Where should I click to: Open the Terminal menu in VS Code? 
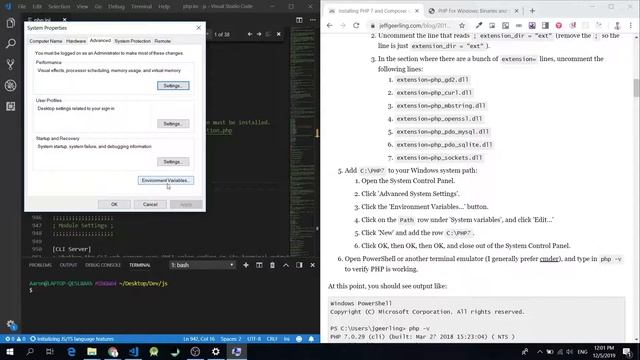(141, 7)
